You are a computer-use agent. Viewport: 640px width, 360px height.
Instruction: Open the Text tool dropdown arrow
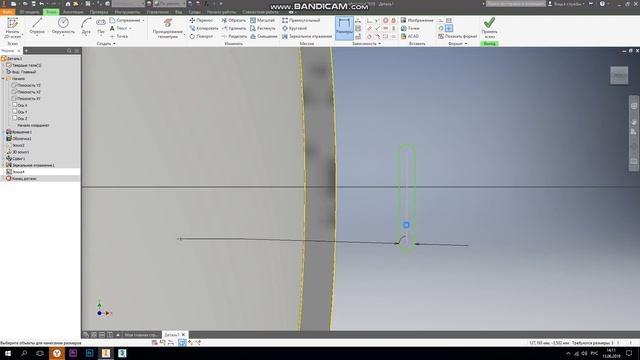coord(130,29)
